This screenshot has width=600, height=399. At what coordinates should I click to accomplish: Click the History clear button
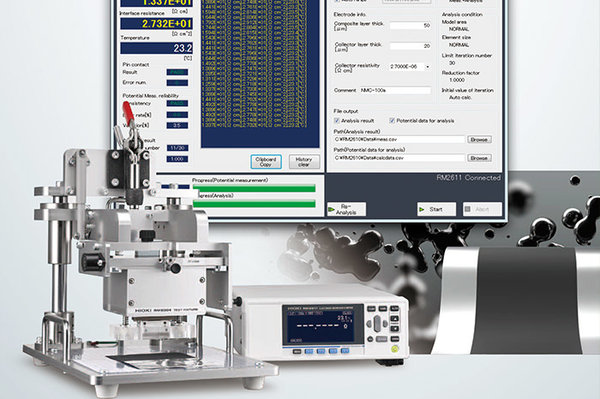pyautogui.click(x=304, y=162)
